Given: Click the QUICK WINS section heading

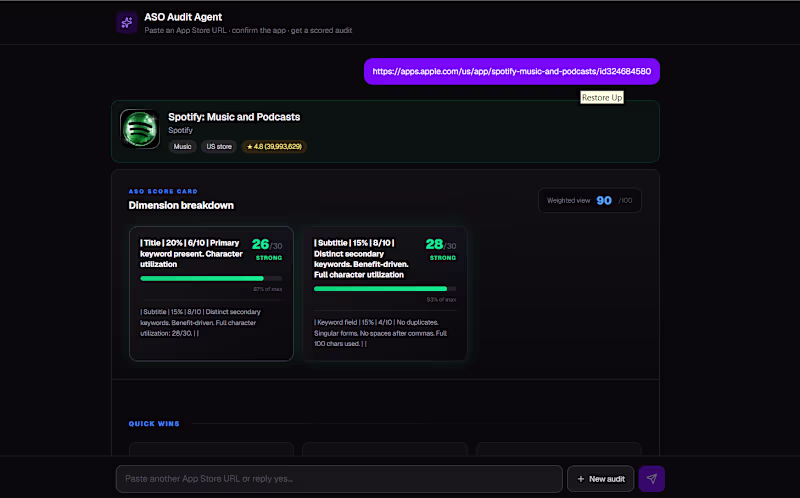Looking at the screenshot, I should [154, 424].
